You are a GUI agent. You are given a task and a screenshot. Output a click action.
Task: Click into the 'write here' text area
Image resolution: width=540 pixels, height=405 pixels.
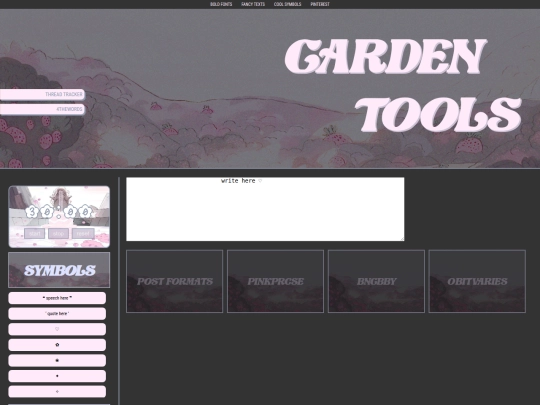[x=265, y=209]
